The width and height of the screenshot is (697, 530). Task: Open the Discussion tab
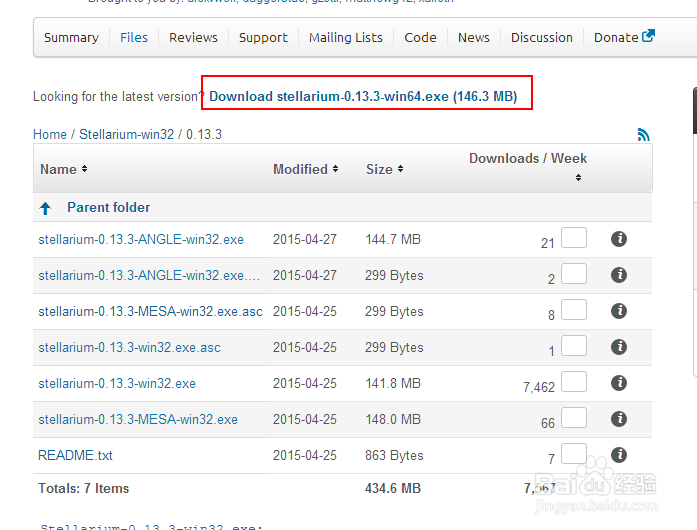[542, 37]
